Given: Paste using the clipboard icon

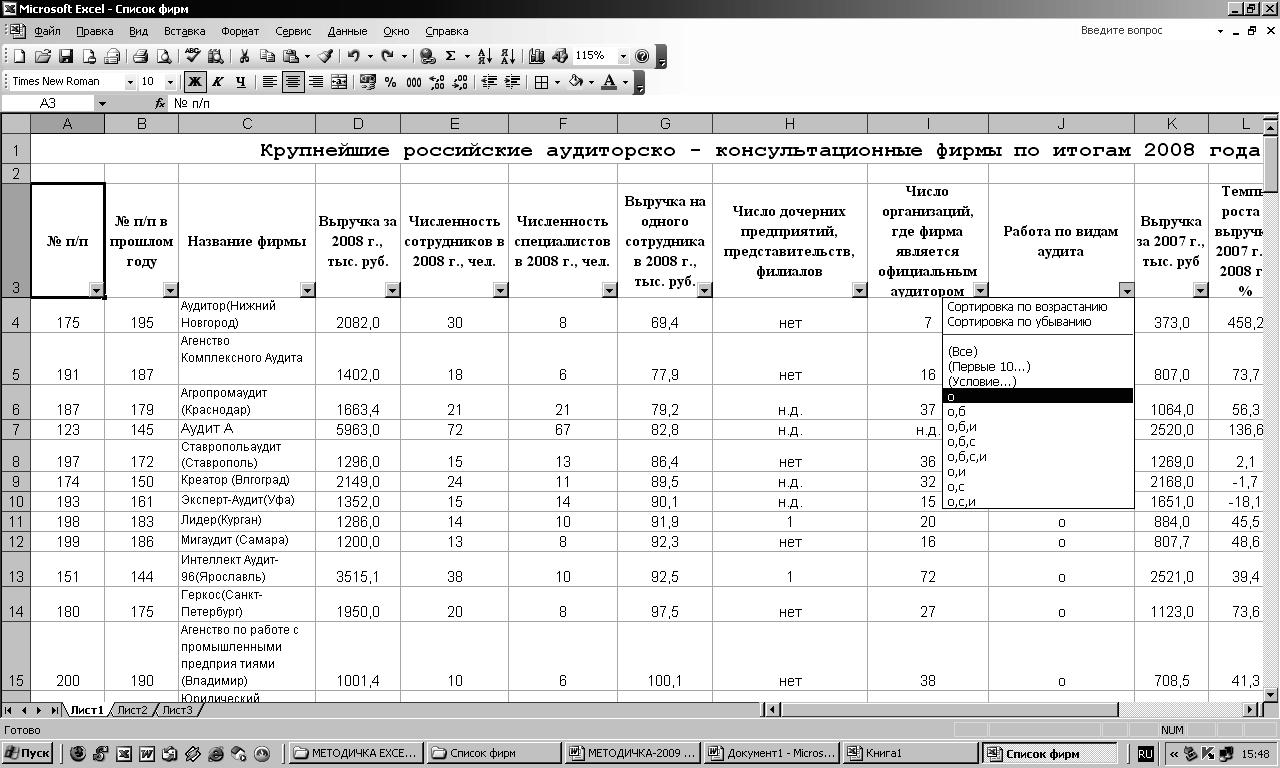Looking at the screenshot, I should pyautogui.click(x=290, y=57).
